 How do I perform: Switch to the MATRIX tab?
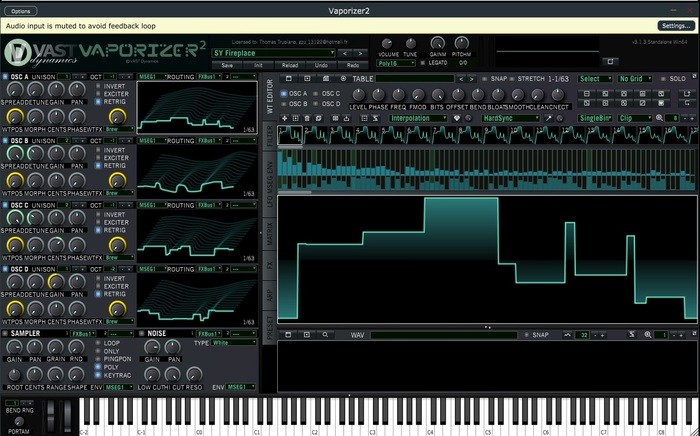pyautogui.click(x=269, y=234)
